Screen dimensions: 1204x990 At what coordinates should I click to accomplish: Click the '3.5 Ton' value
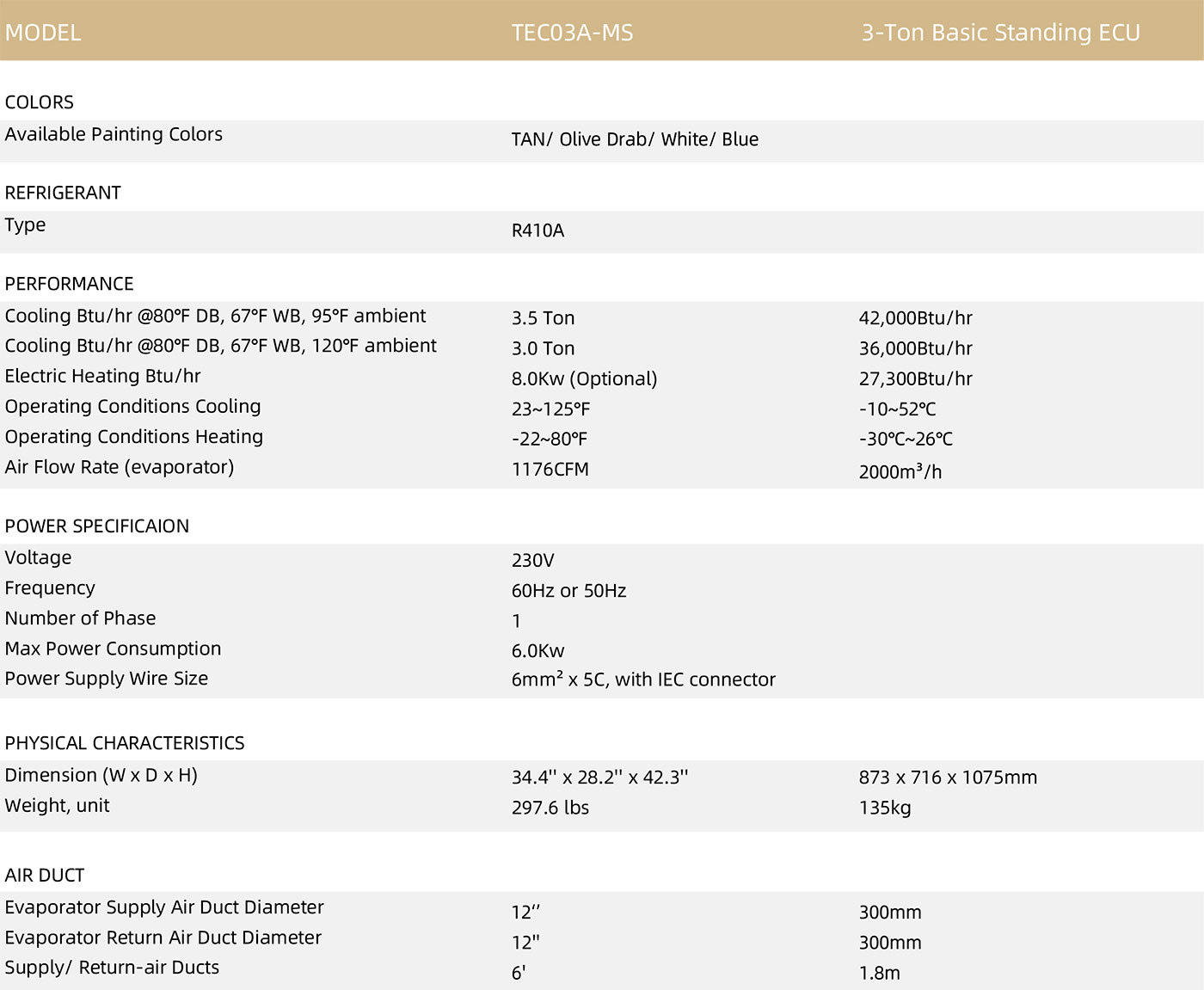coord(543,318)
